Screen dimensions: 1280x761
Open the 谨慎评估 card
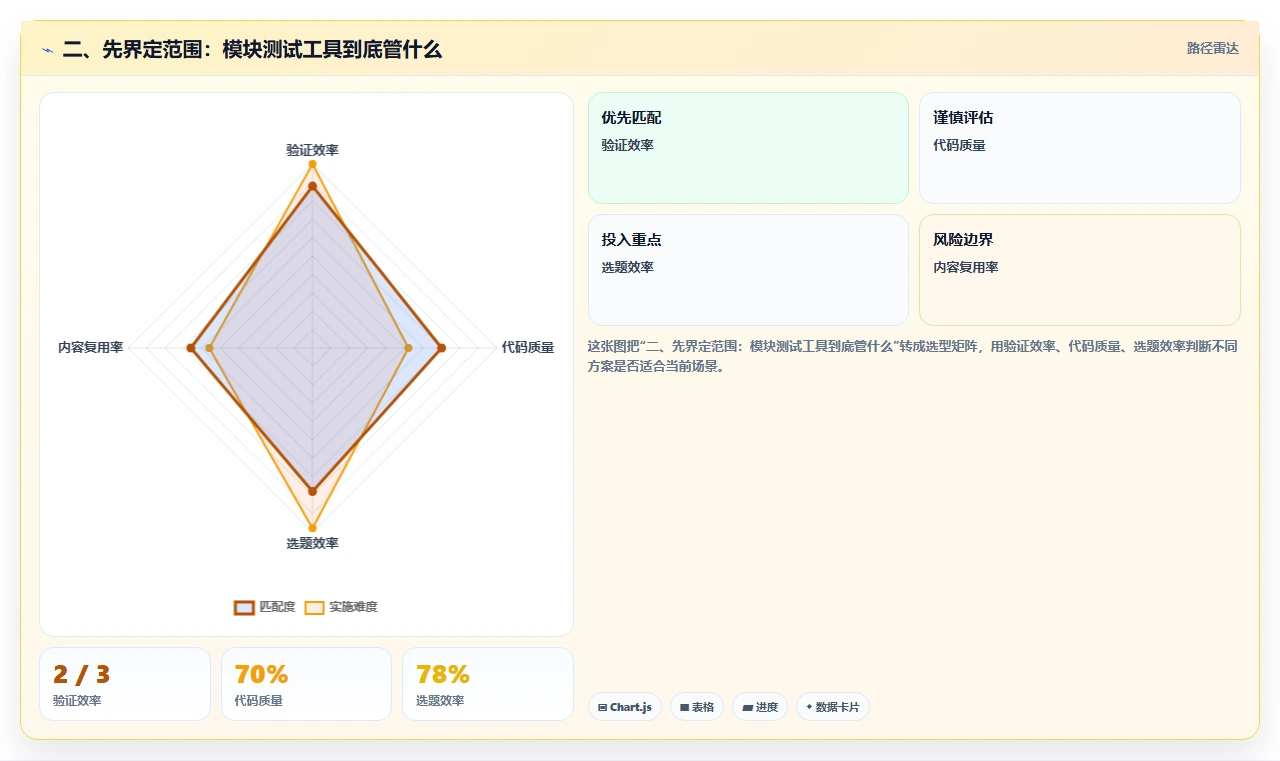1080,148
